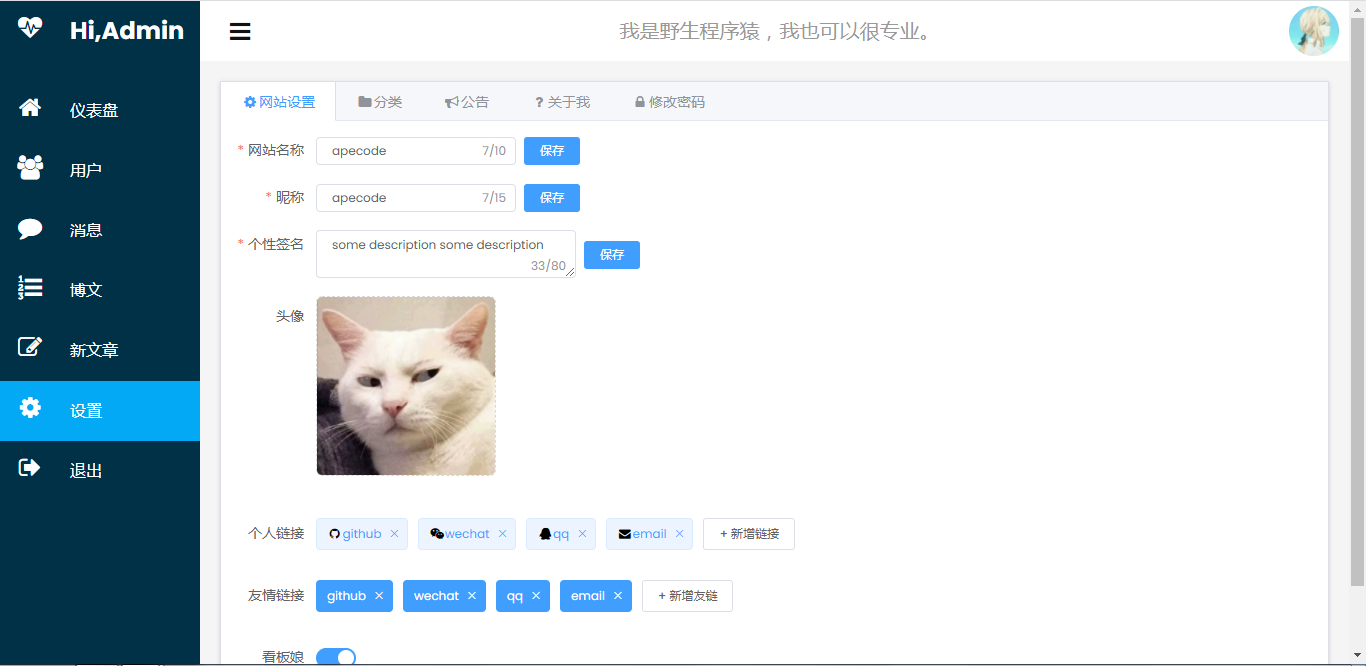Open 消息 messages from the sidebar
Viewport: 1366px width, 666px height.
(x=31, y=229)
